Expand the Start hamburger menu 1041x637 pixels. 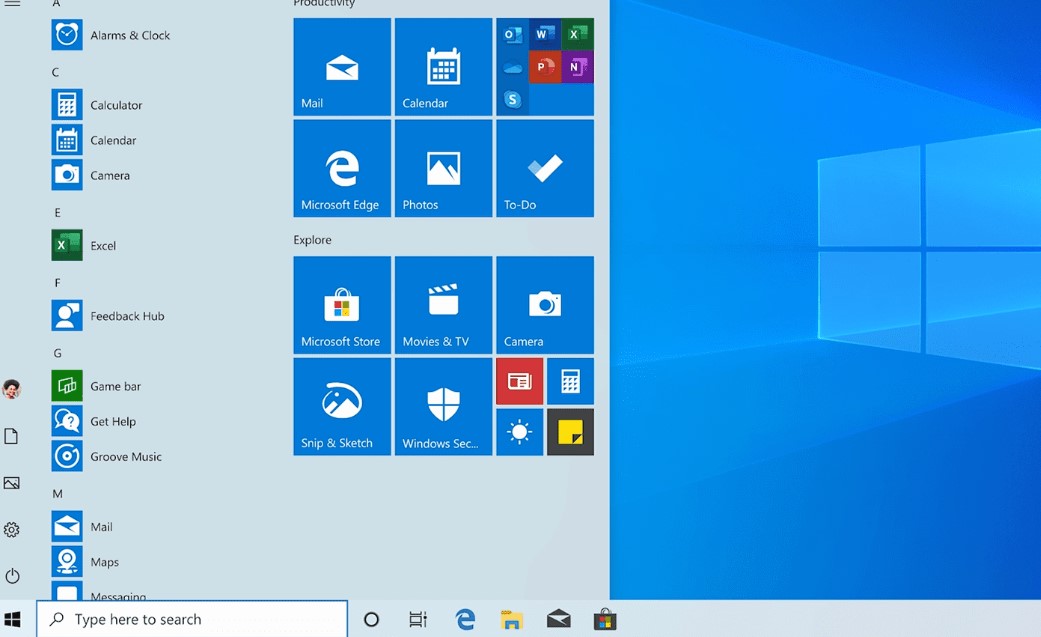click(x=12, y=3)
